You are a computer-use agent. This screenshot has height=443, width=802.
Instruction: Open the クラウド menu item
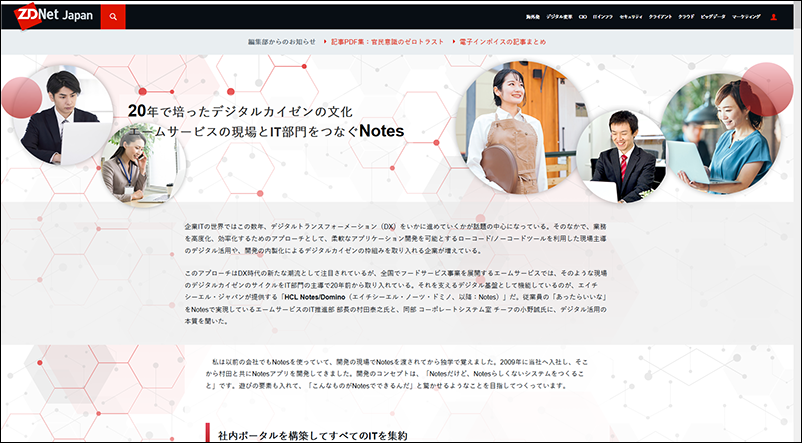point(686,17)
